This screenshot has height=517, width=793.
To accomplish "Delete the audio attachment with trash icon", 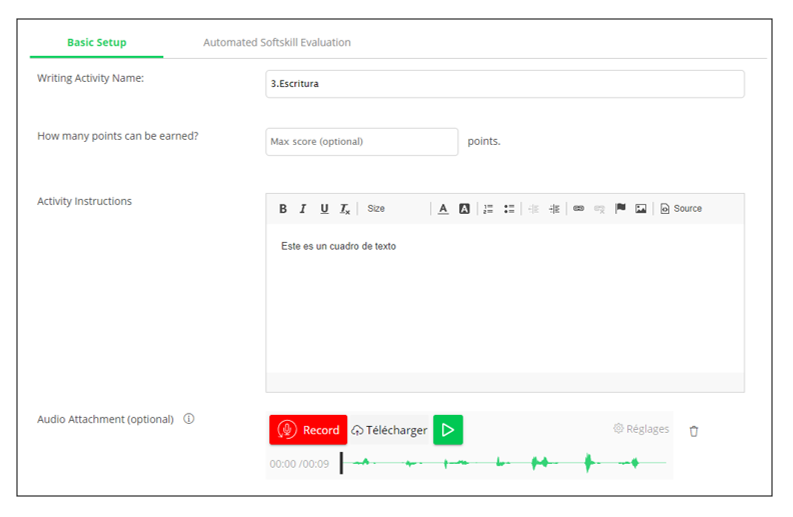I will coord(694,431).
